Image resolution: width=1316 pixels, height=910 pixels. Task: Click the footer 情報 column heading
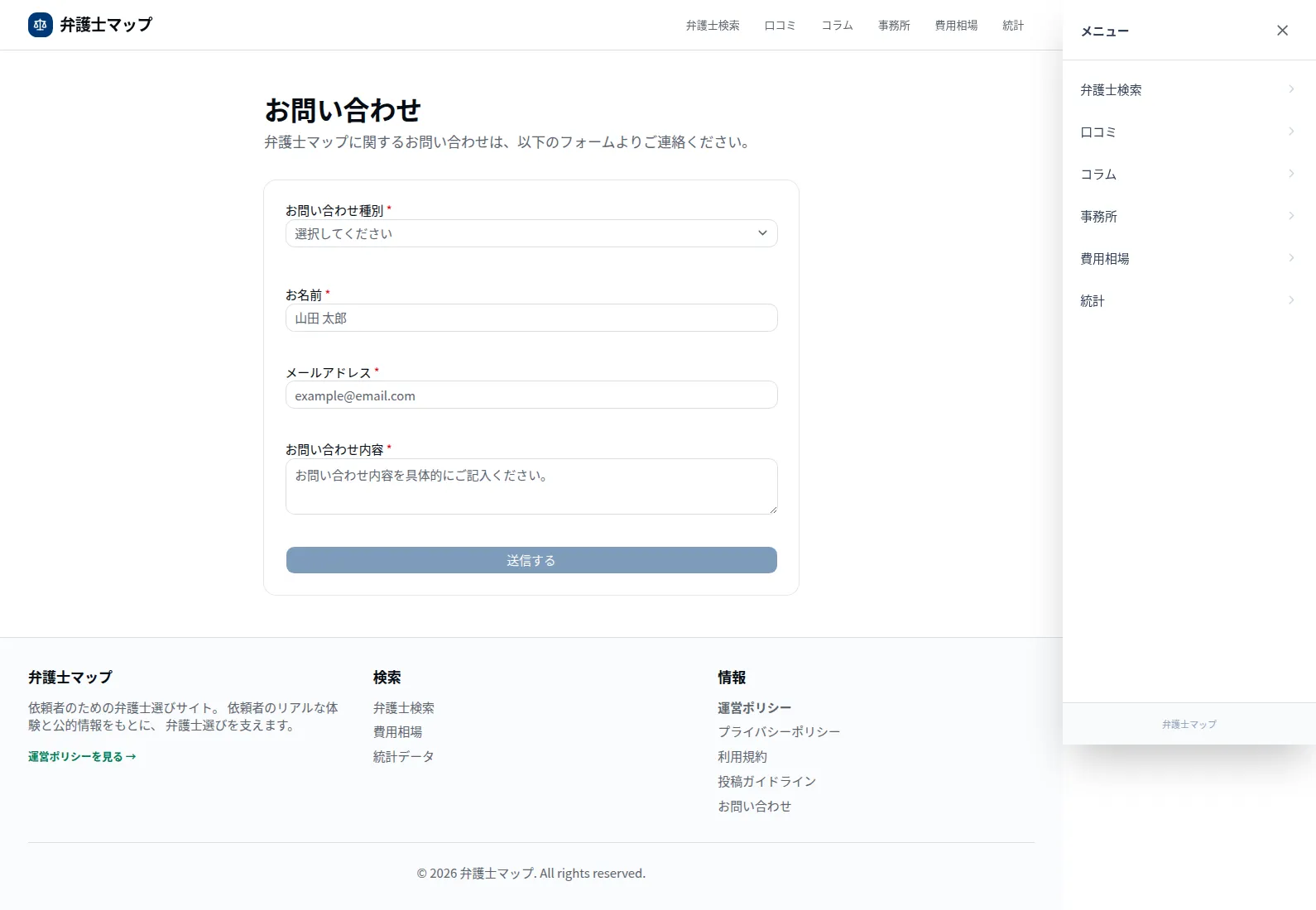tap(732, 677)
